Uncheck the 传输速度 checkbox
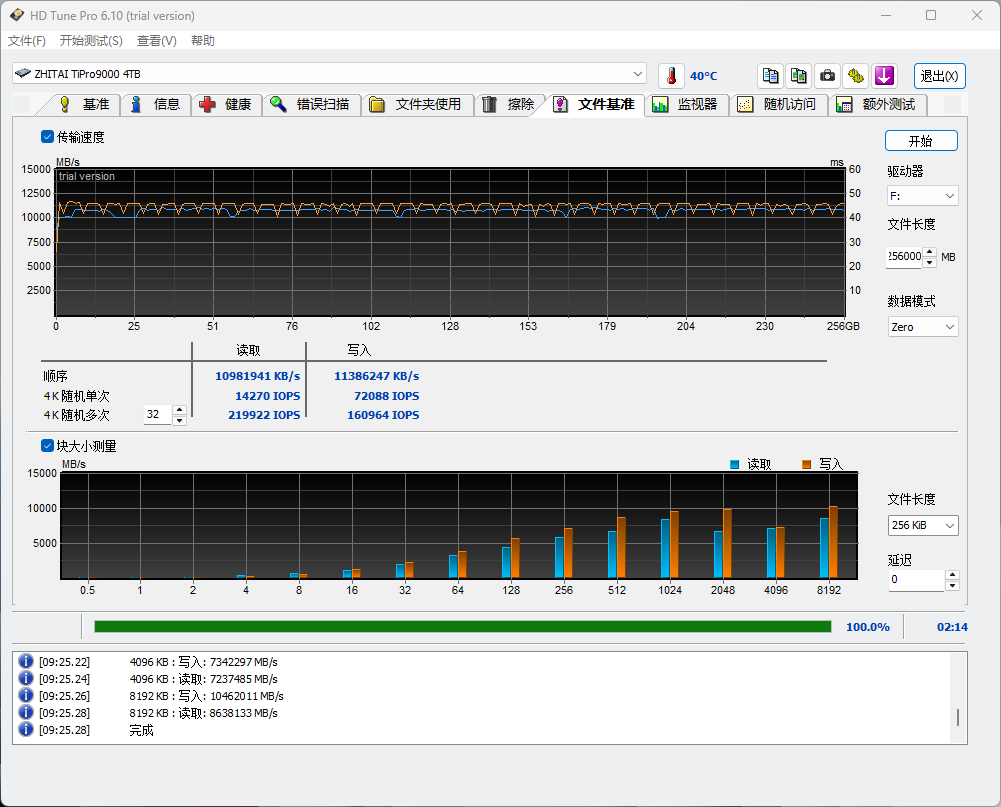 pos(48,137)
